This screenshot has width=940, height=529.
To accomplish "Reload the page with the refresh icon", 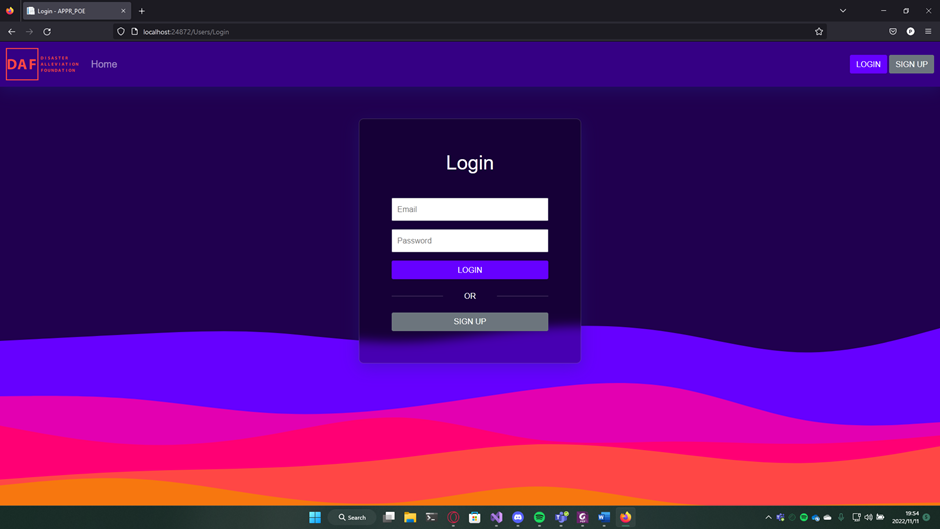I will 47,32.
